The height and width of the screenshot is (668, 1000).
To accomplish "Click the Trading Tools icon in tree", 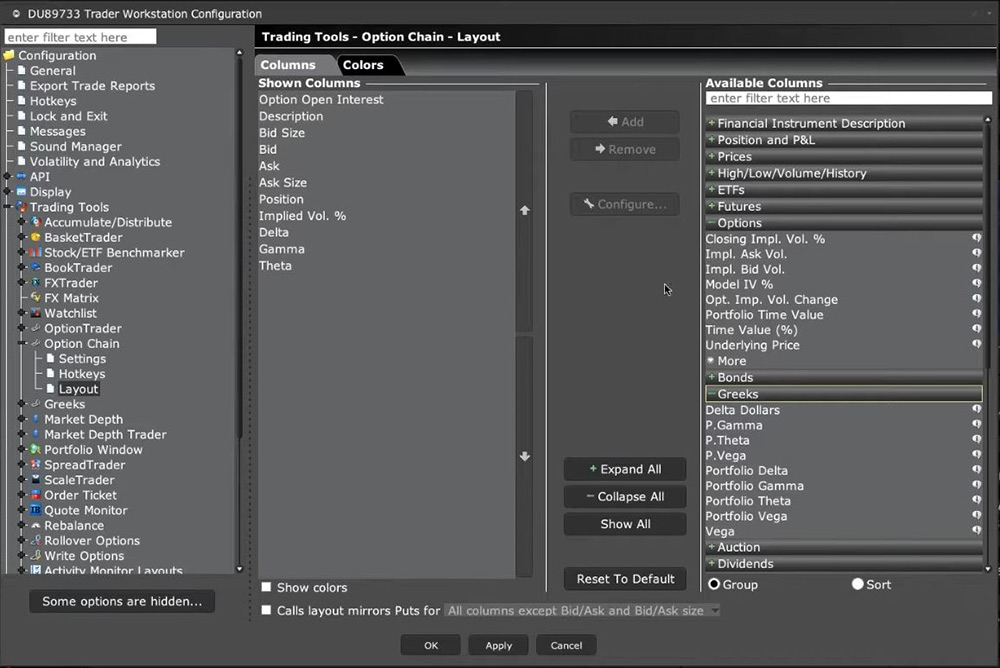I will click(22, 207).
